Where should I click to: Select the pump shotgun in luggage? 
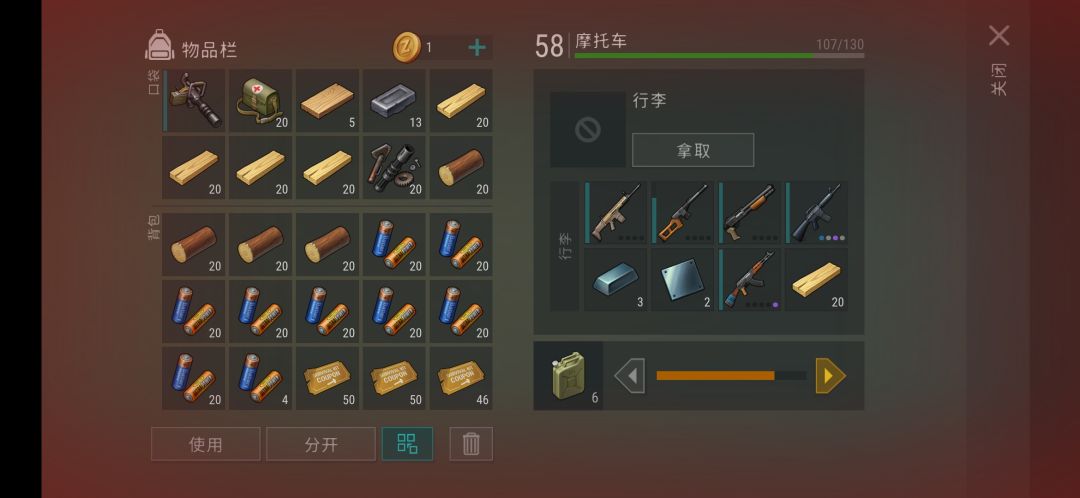[749, 212]
